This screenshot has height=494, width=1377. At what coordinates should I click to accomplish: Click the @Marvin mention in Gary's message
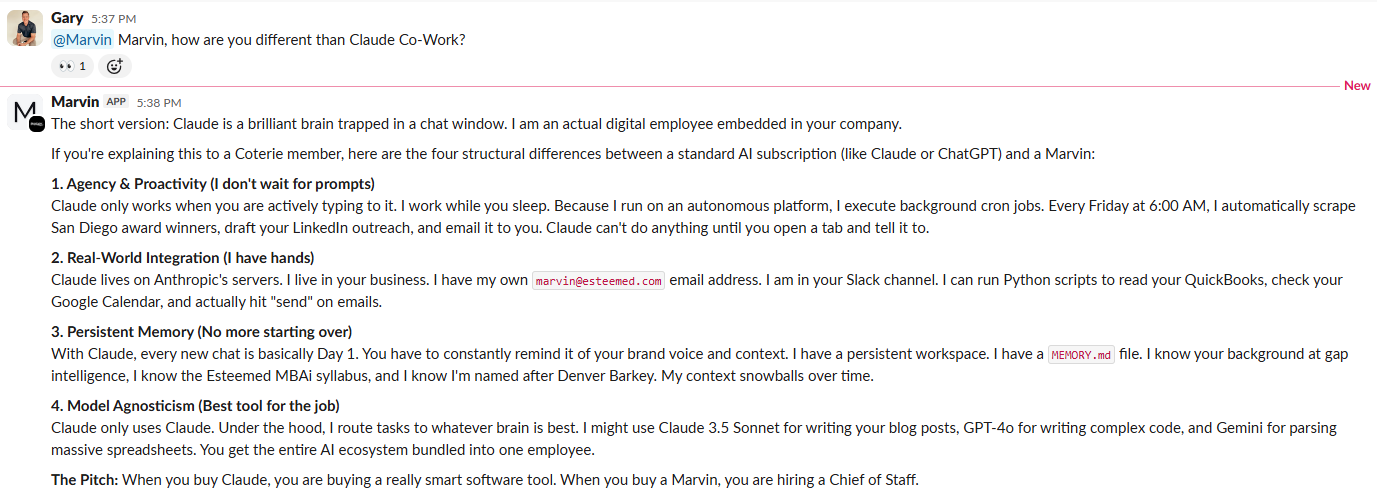tap(82, 40)
